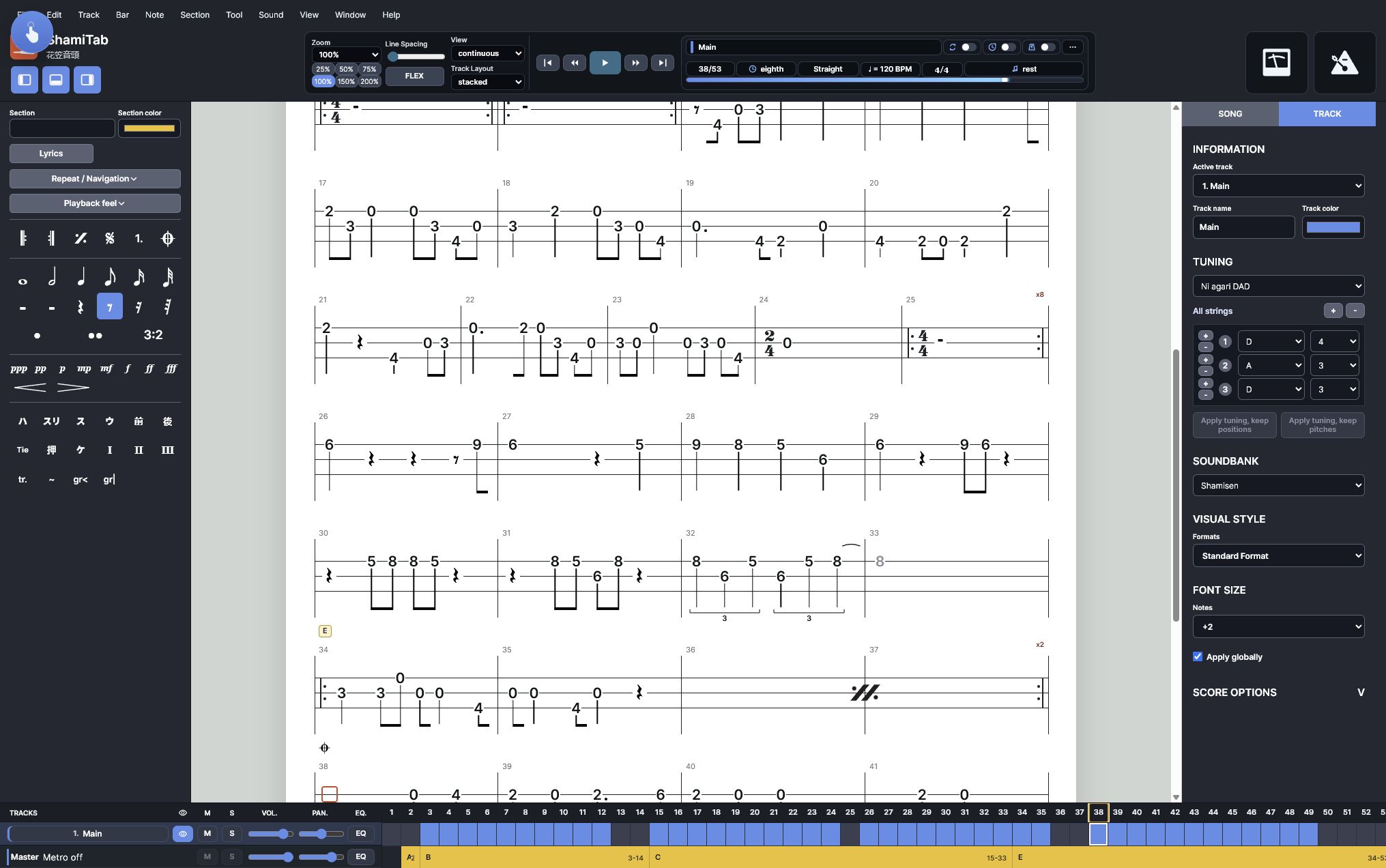Viewport: 1386px width, 868px height.
Task: Click the Lyrics button
Action: click(51, 154)
